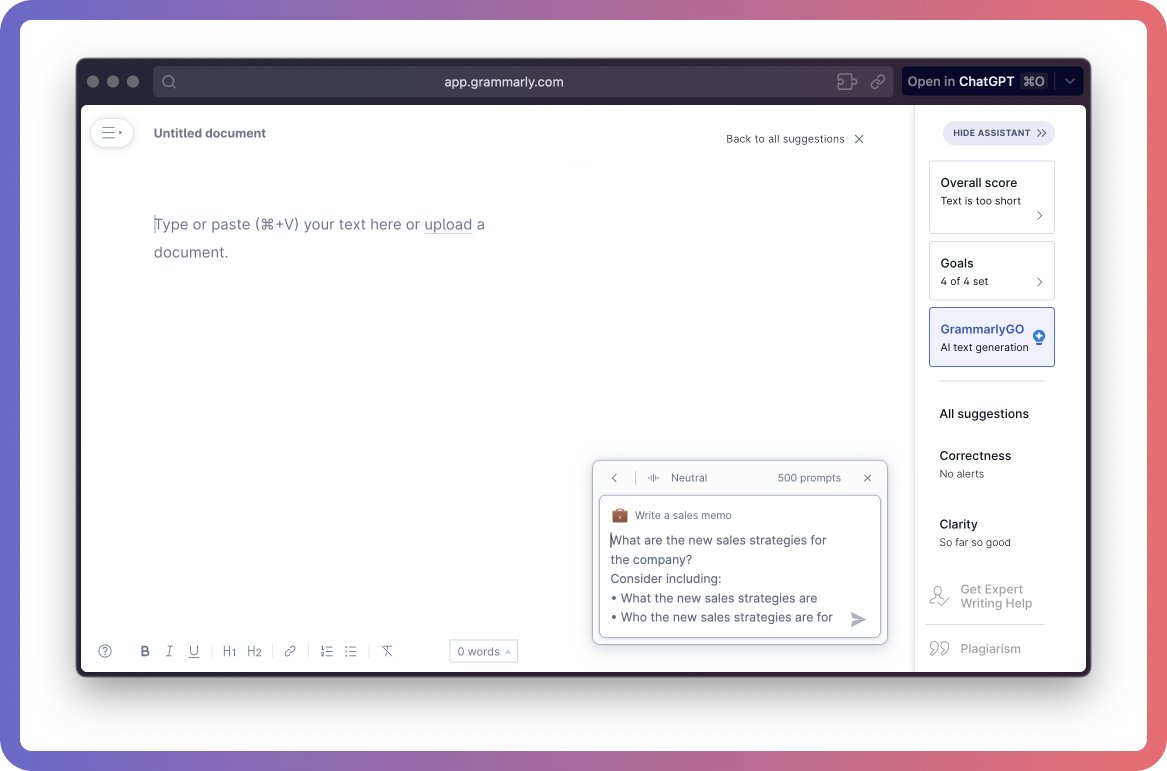Screen dimensions: 1167x771
Task: Toggle underline formatting
Action: click(194, 651)
